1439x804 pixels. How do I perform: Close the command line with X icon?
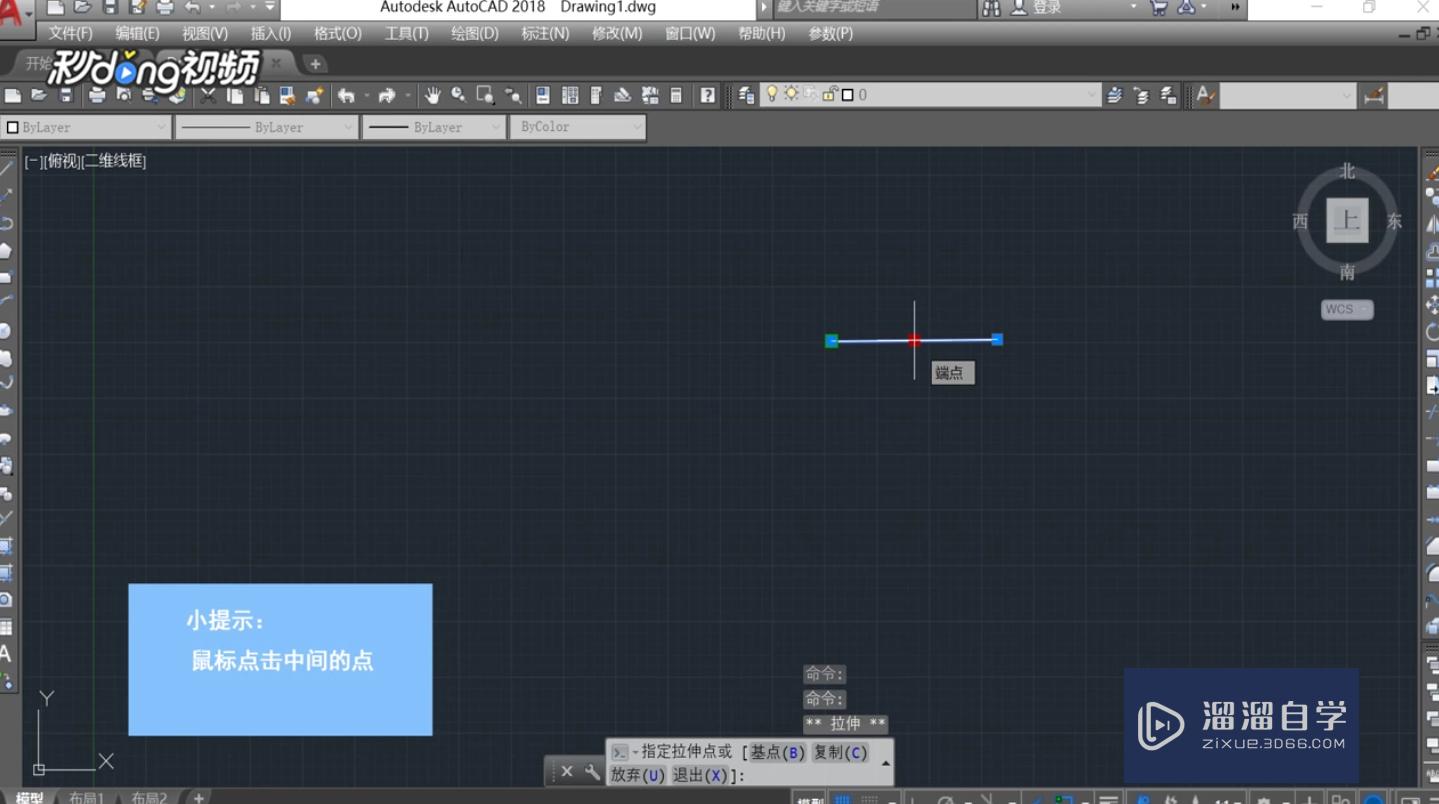click(x=566, y=771)
